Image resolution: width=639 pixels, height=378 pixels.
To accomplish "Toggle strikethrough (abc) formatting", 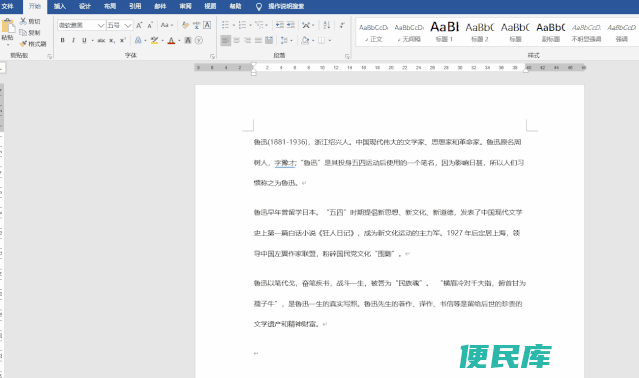I will click(101, 40).
